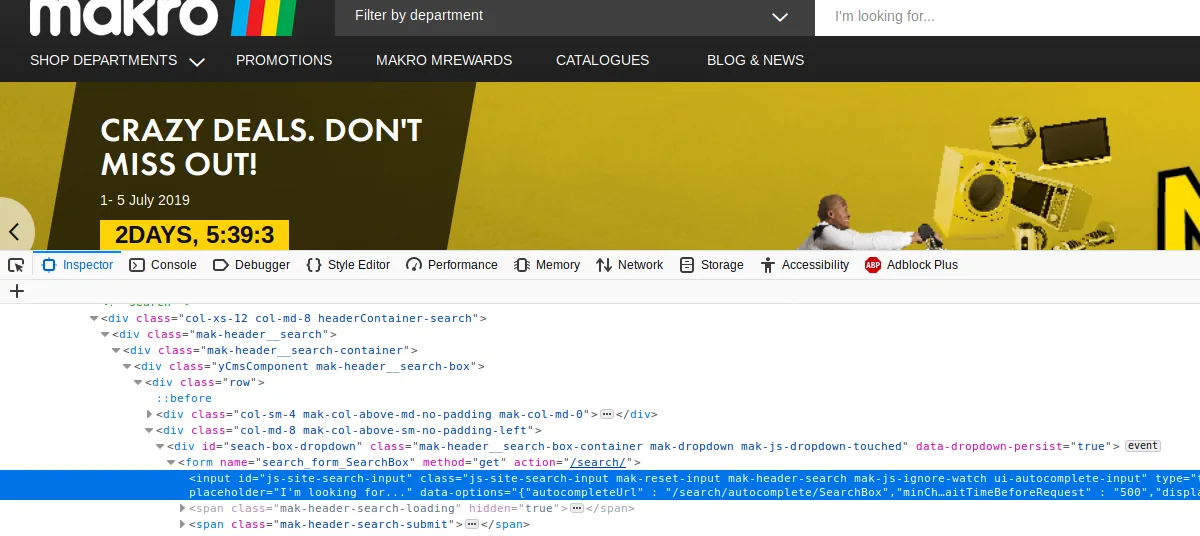
Task: Open the Accessibility tab
Action: (x=804, y=265)
